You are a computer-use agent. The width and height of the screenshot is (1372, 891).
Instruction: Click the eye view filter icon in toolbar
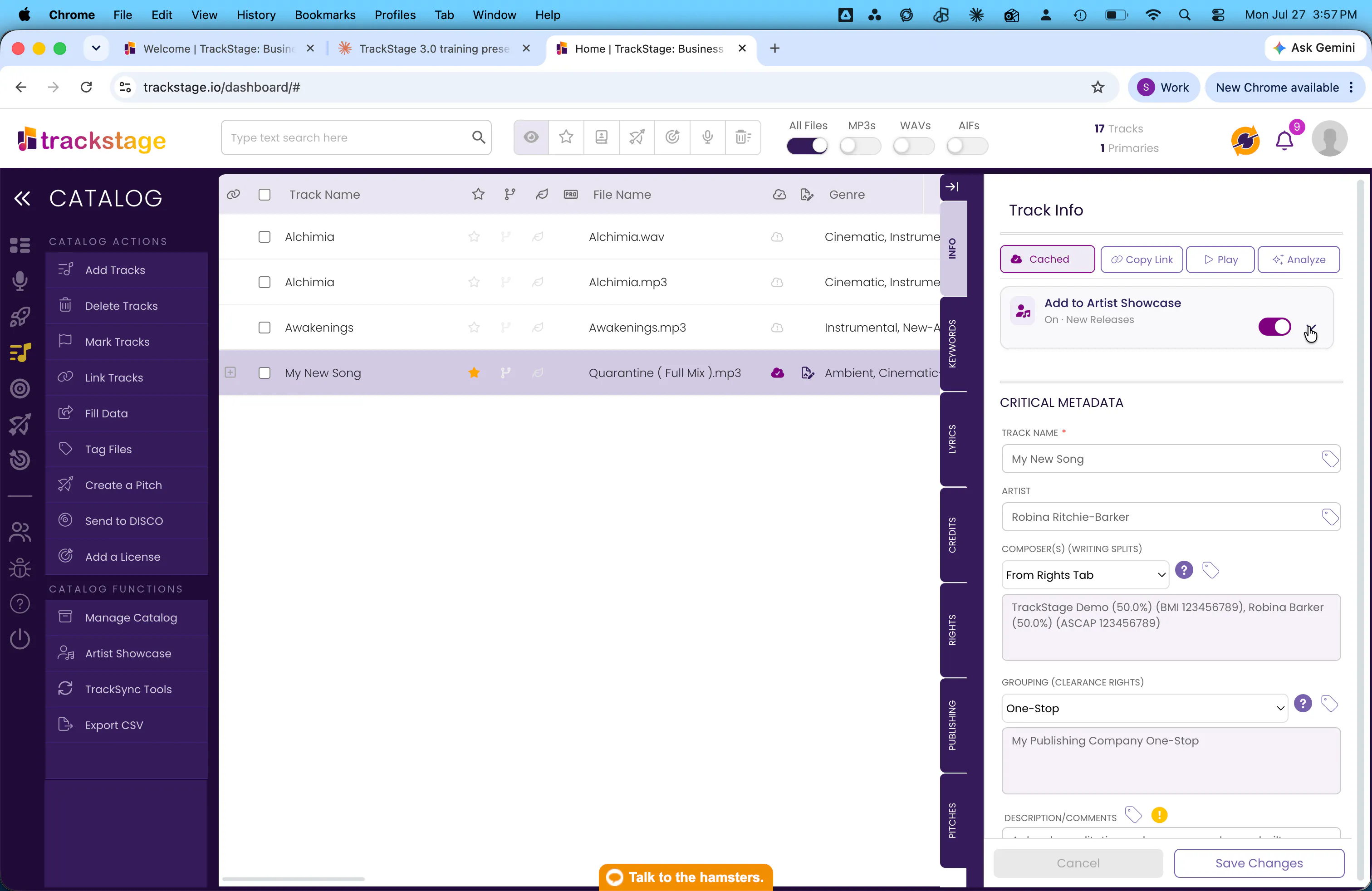tap(531, 137)
